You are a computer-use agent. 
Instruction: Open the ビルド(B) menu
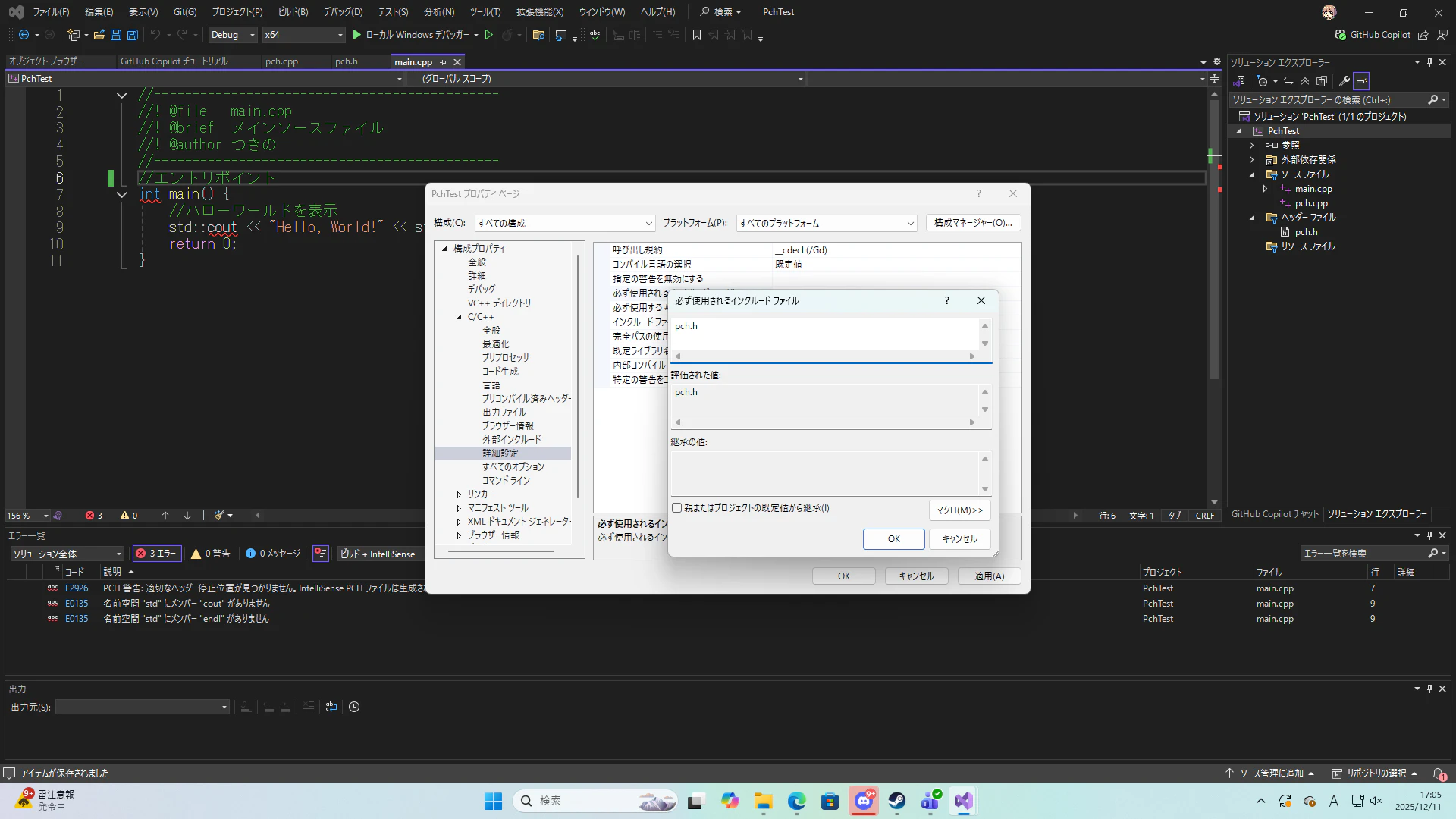click(293, 12)
